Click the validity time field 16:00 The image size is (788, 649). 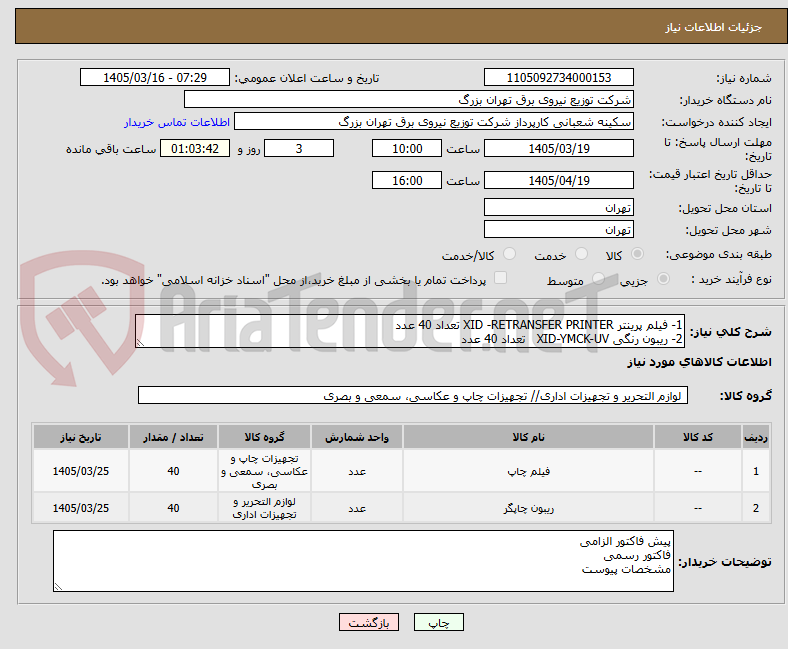407,180
